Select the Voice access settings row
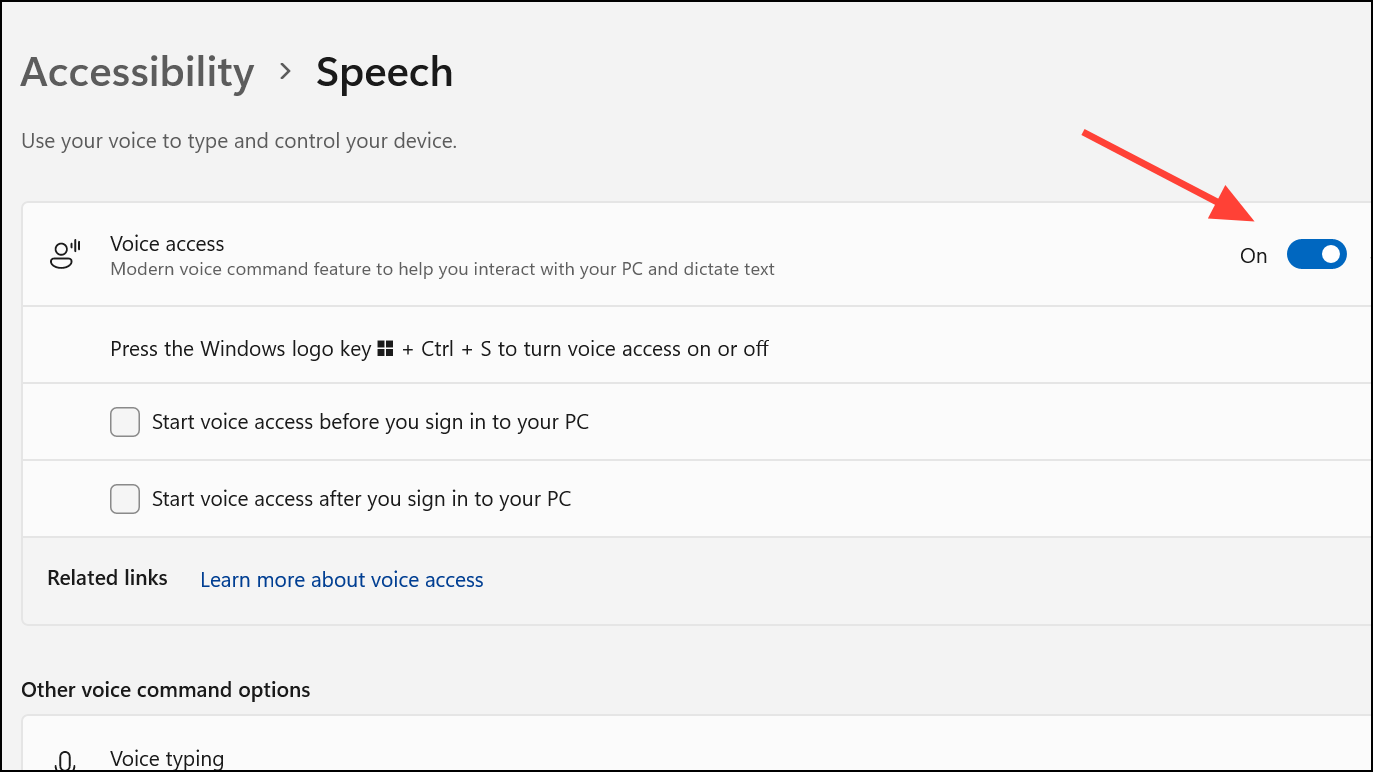Image resolution: width=1373 pixels, height=772 pixels. pyautogui.click(x=600, y=254)
